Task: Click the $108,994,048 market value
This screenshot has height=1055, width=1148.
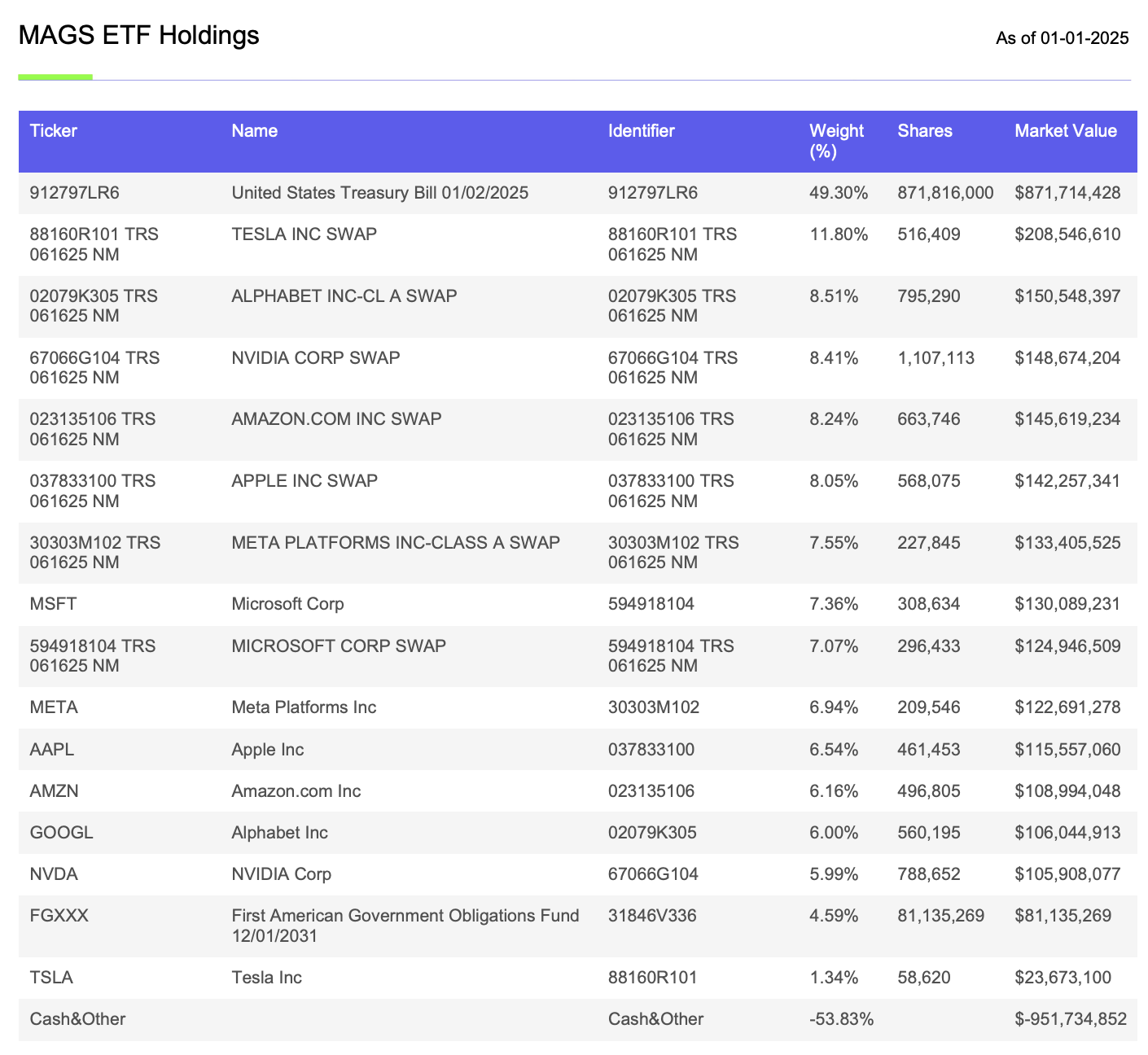Action: [x=1067, y=791]
